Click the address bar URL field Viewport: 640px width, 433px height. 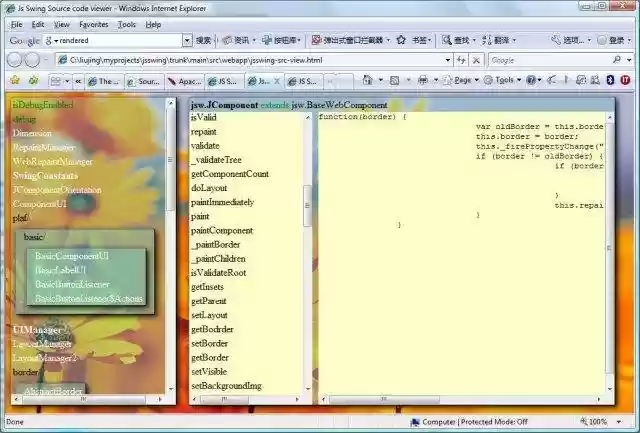250,60
